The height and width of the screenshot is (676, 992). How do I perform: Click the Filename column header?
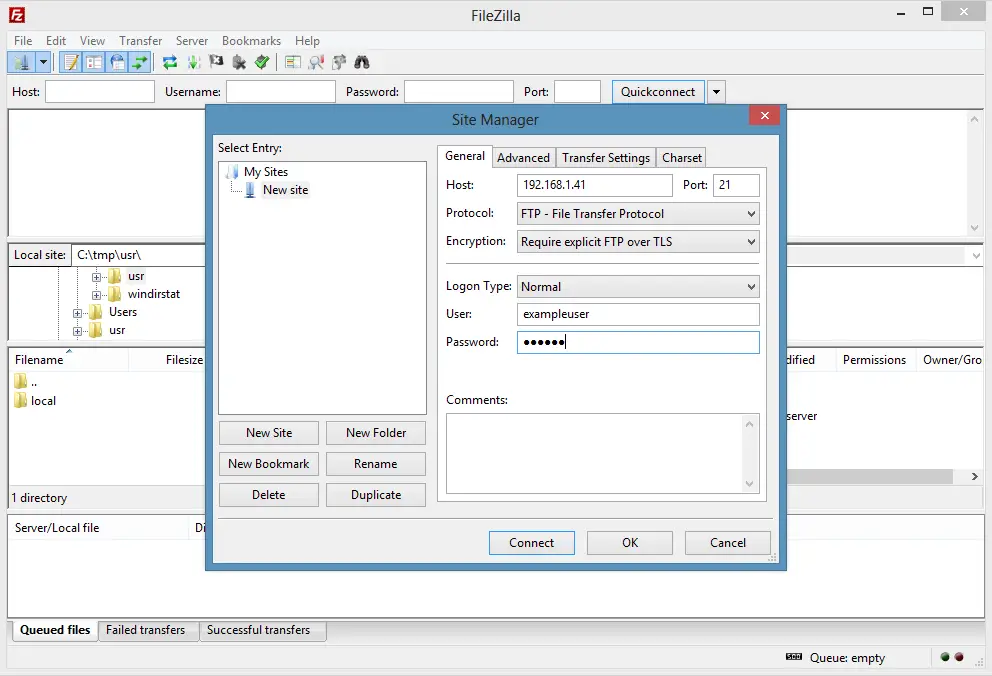(x=68, y=359)
